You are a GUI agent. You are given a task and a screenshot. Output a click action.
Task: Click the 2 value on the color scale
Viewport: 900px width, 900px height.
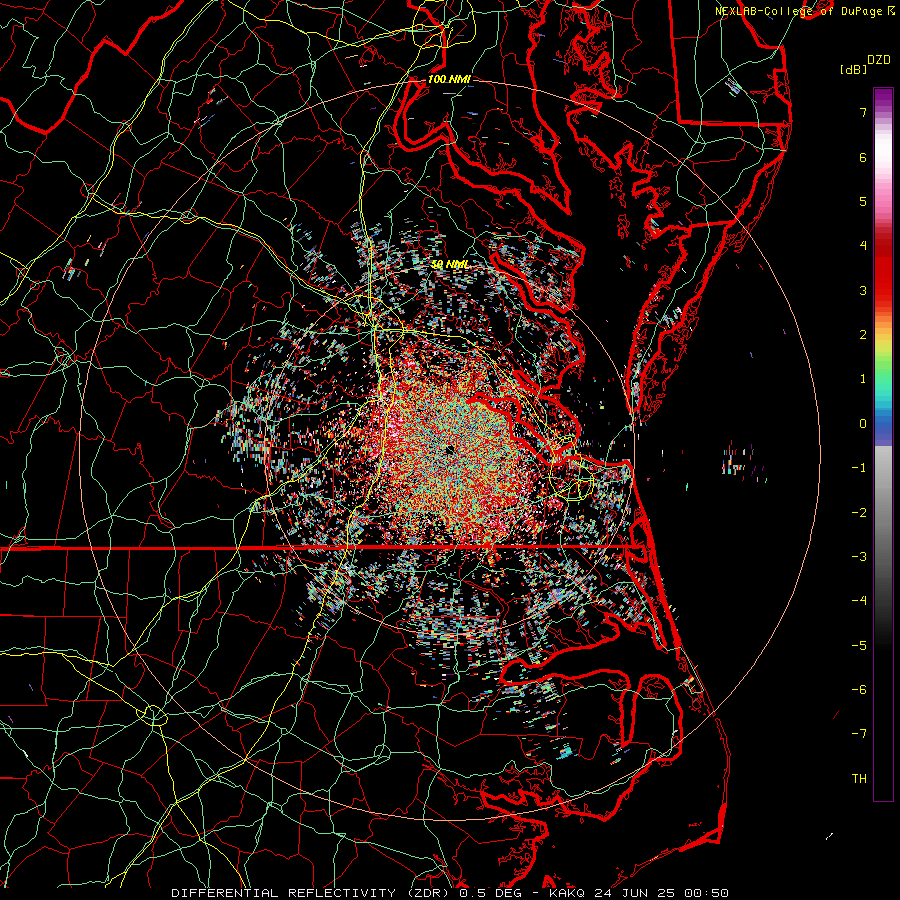[x=863, y=335]
